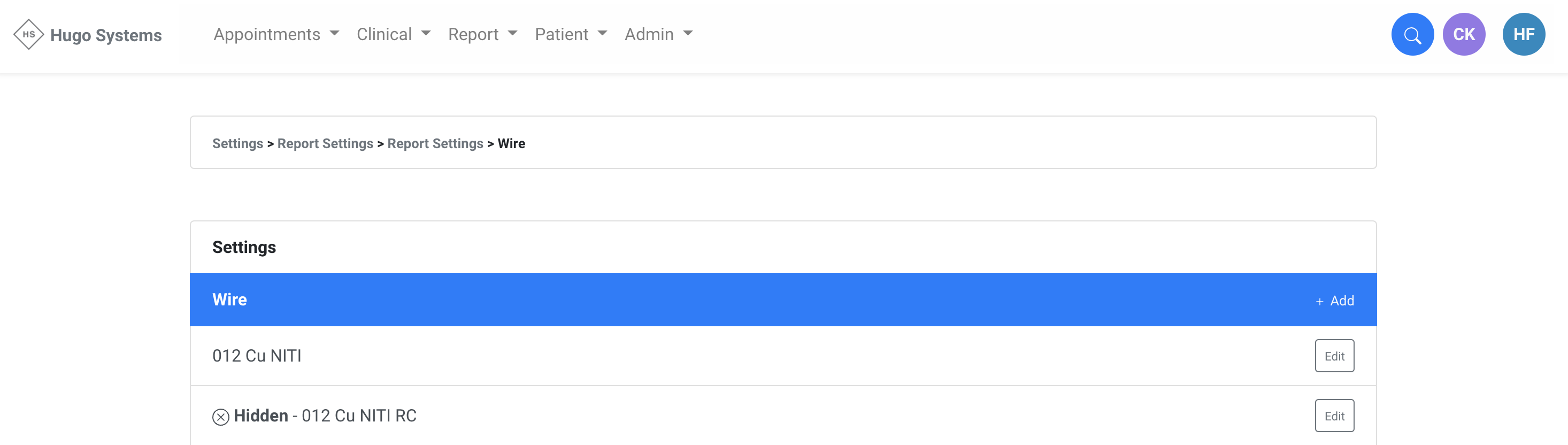Click the Wire breadcrumb item
This screenshot has width=1568, height=445.
(511, 144)
